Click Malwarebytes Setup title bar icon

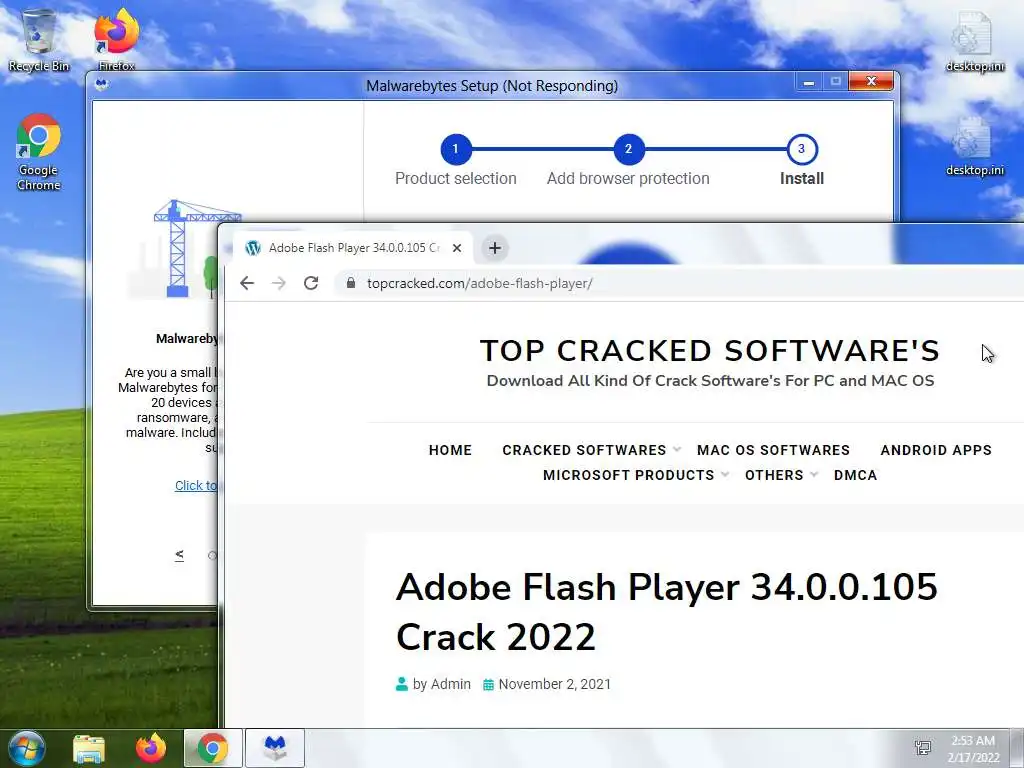[x=101, y=84]
